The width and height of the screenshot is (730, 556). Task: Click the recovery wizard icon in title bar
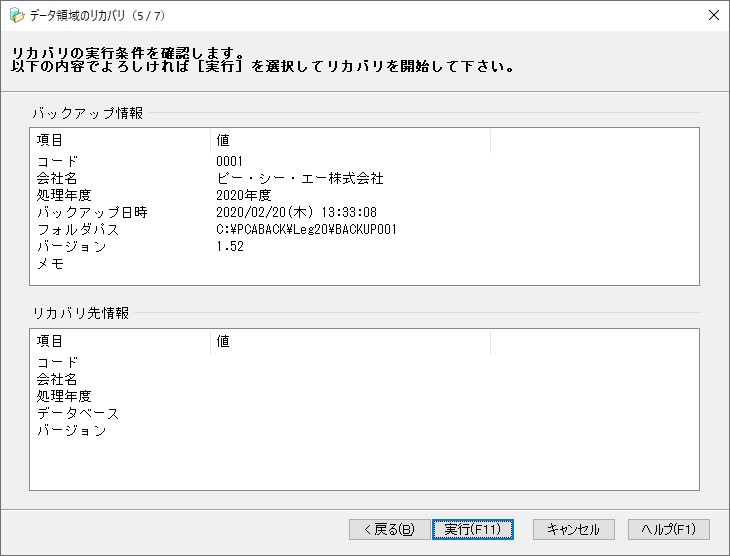pos(17,15)
